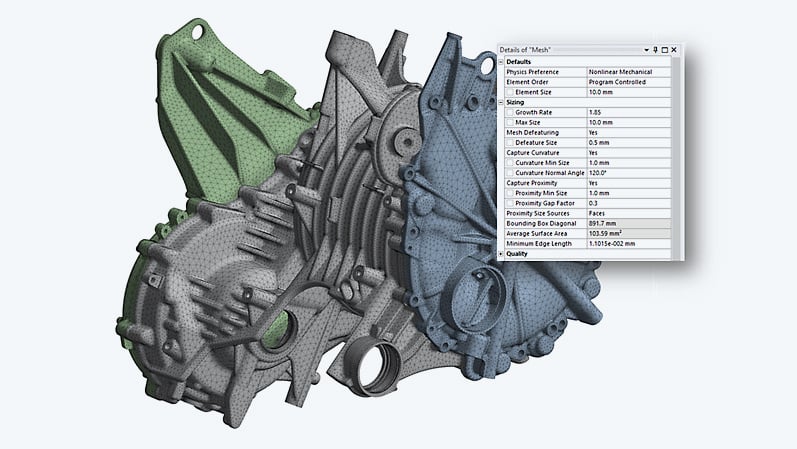Expand the Quality section
The height and width of the screenshot is (449, 797).
click(x=501, y=254)
